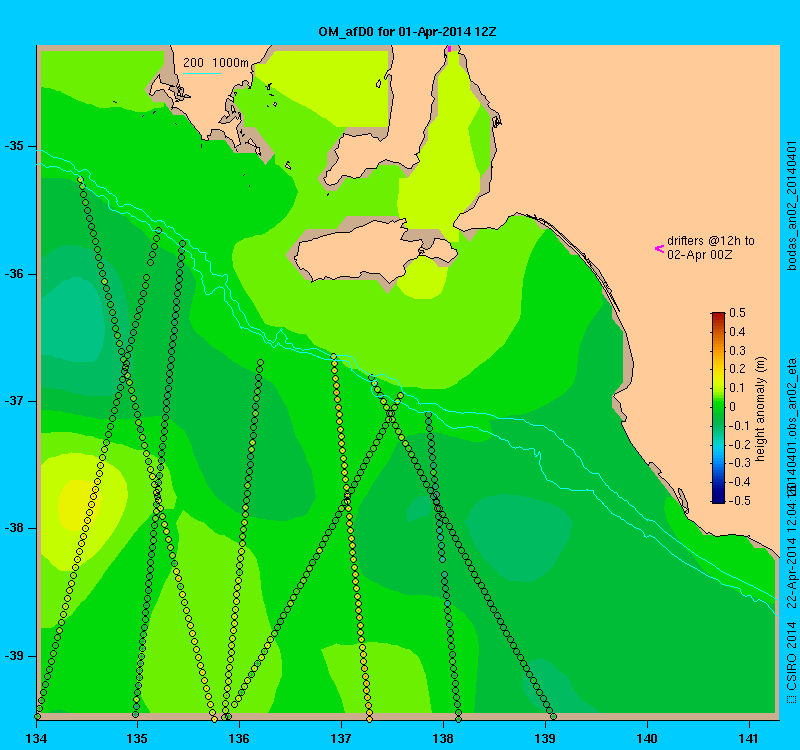Viewport: 800px width, 750px height.
Task: Click the '-0.2' color bar label
Action: tap(739, 444)
